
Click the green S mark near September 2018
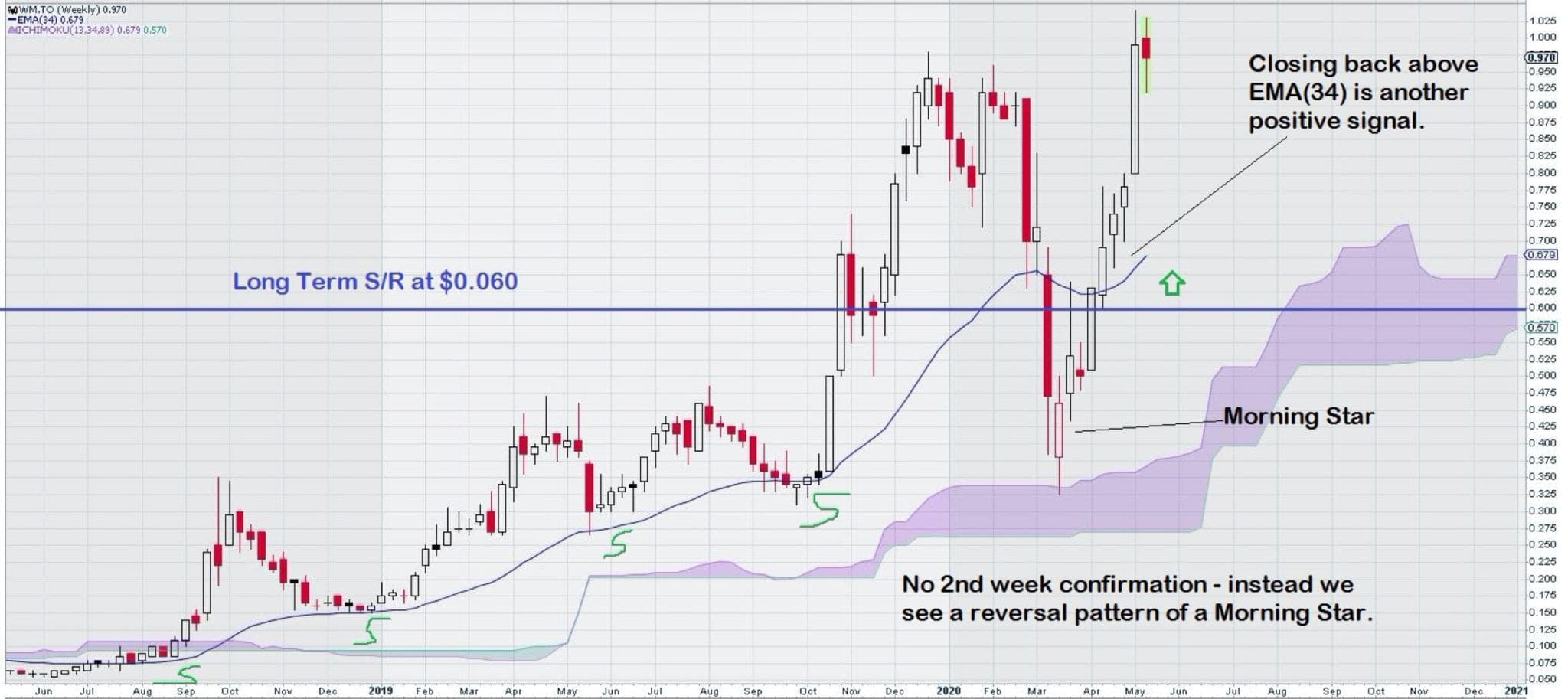coord(179,675)
